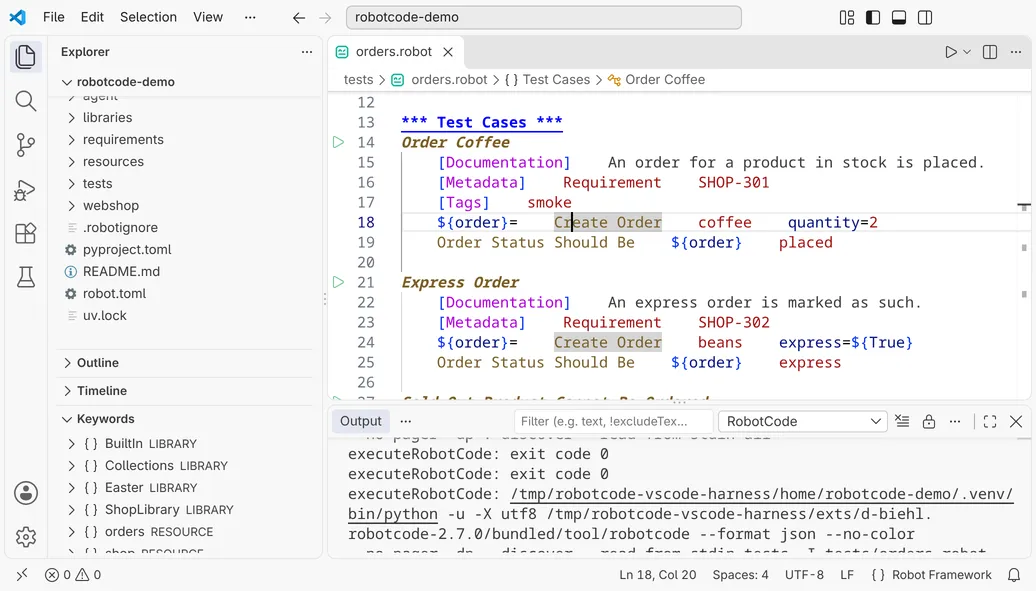
Task: Toggle the secondary side bar
Action: click(925, 18)
